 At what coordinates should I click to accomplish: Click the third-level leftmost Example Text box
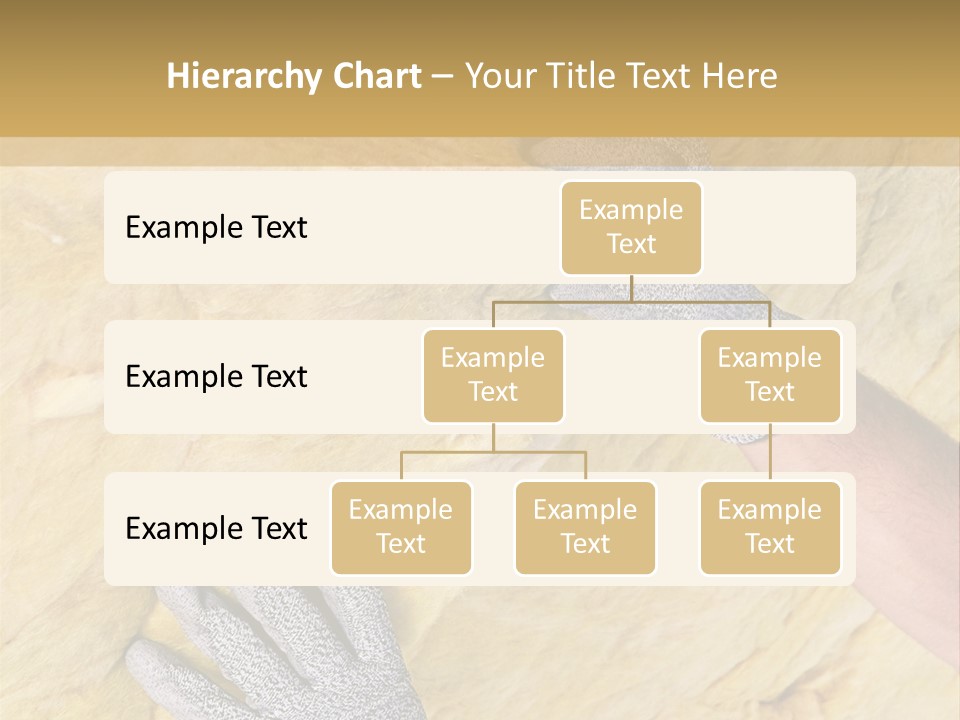click(x=401, y=527)
